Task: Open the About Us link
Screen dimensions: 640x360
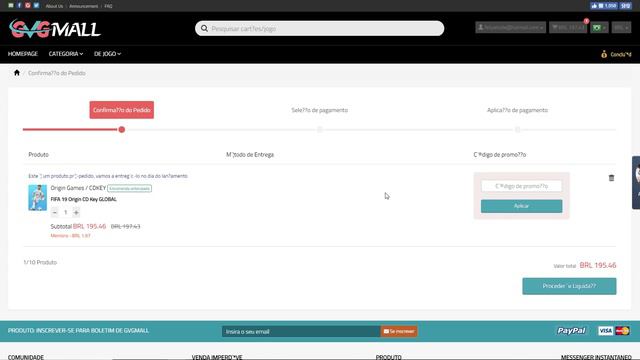Action: (54, 6)
